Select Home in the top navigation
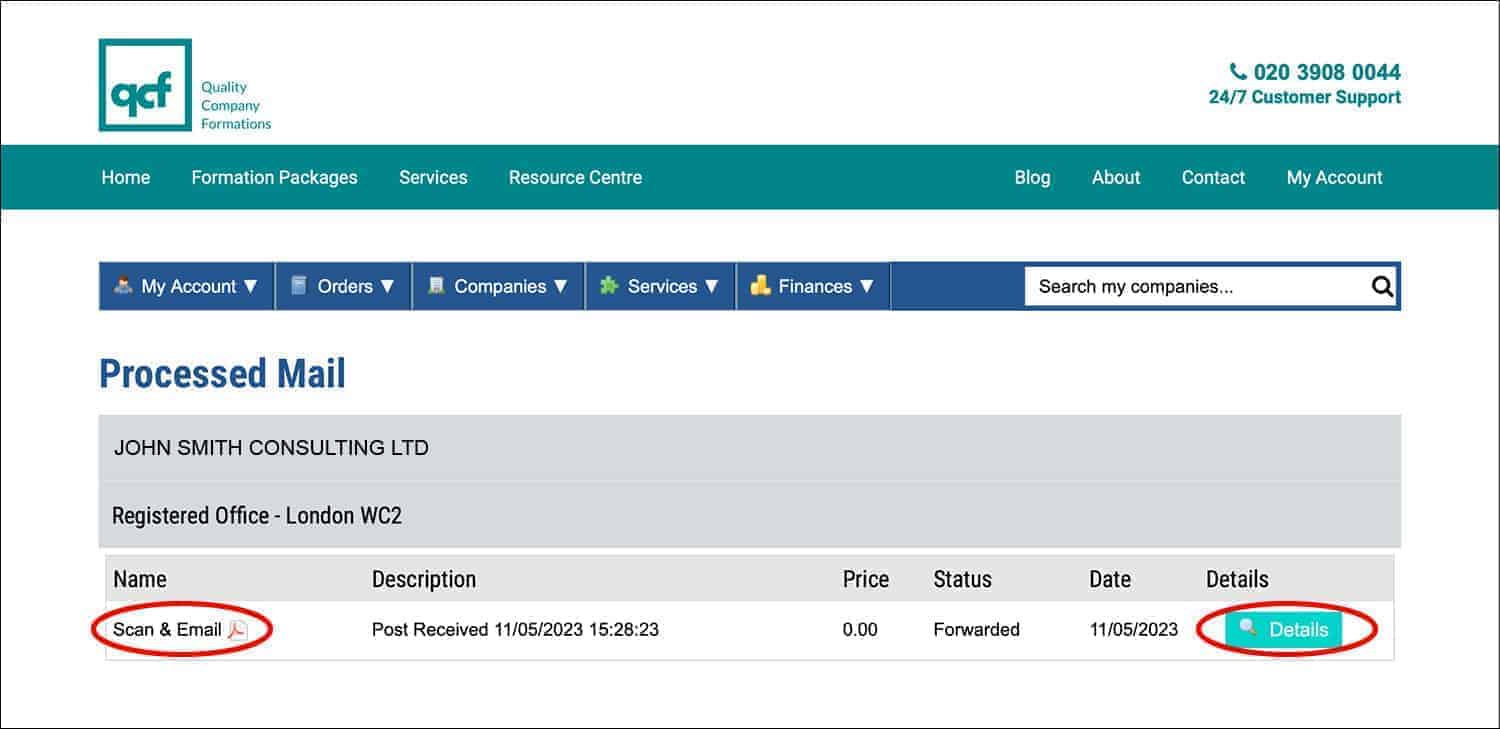 (125, 177)
